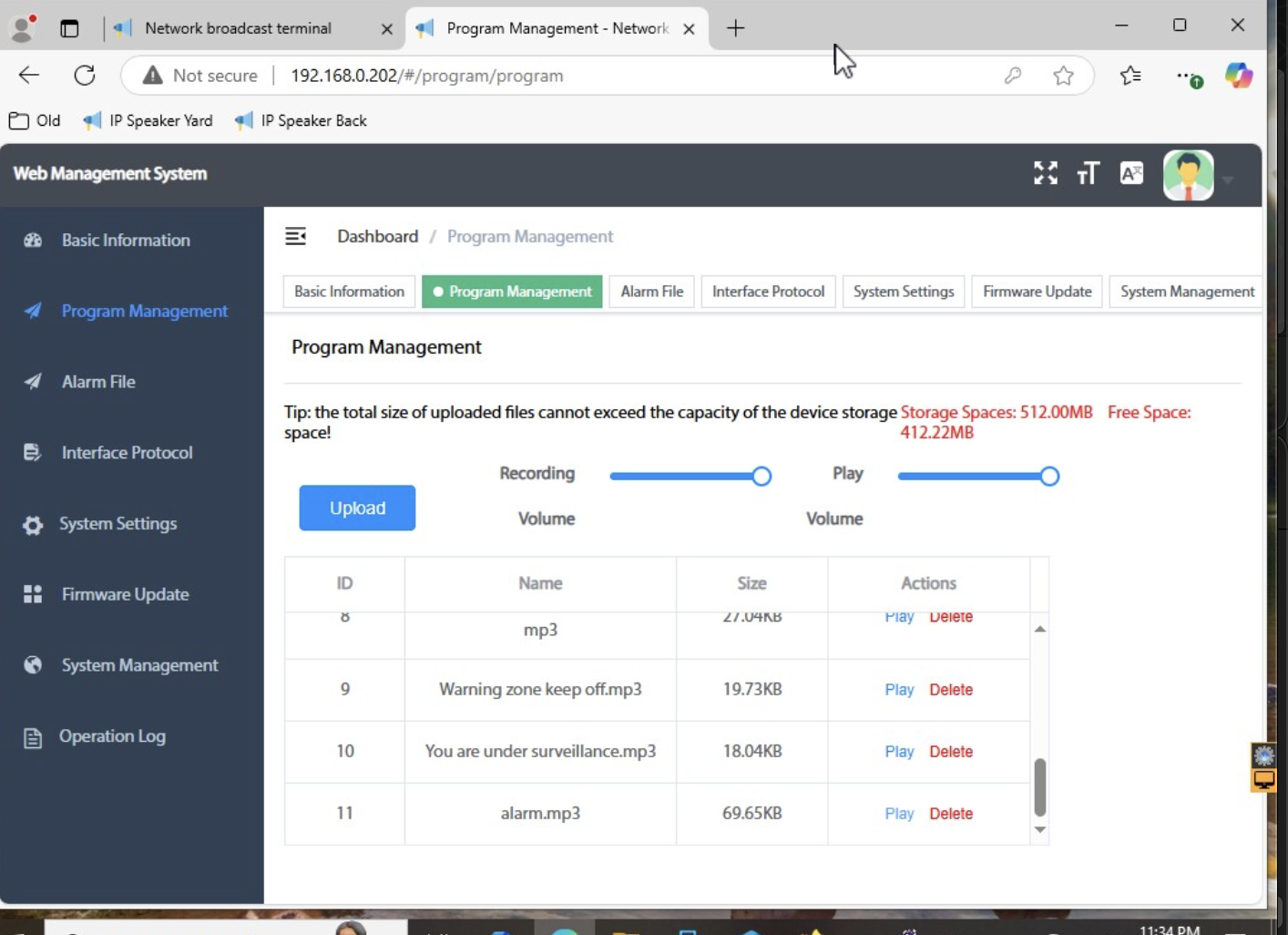This screenshot has width=1288, height=935.
Task: Open font size selector icon in header
Action: [x=1088, y=173]
